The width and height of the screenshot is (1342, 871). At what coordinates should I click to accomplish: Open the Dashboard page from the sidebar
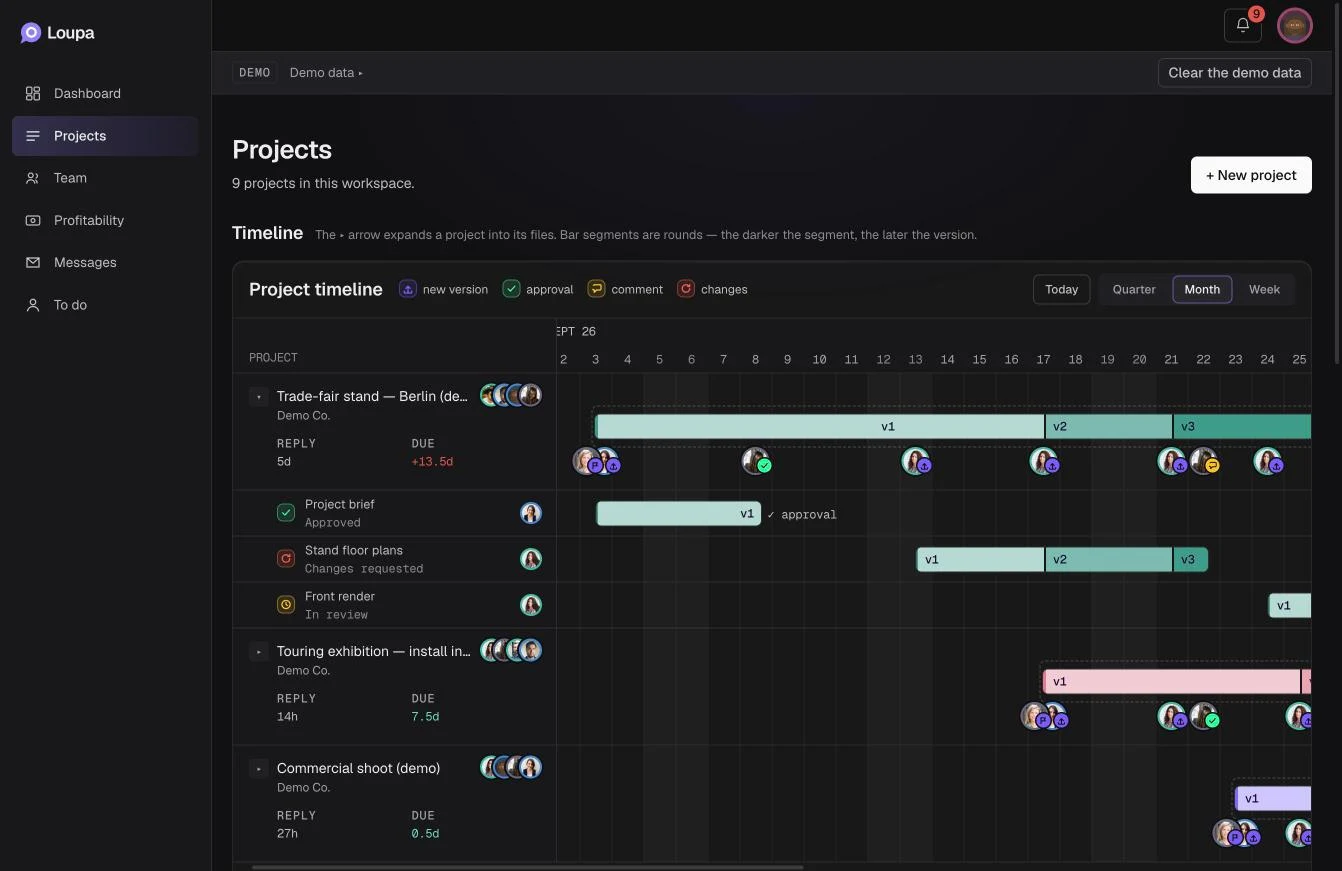[105, 93]
